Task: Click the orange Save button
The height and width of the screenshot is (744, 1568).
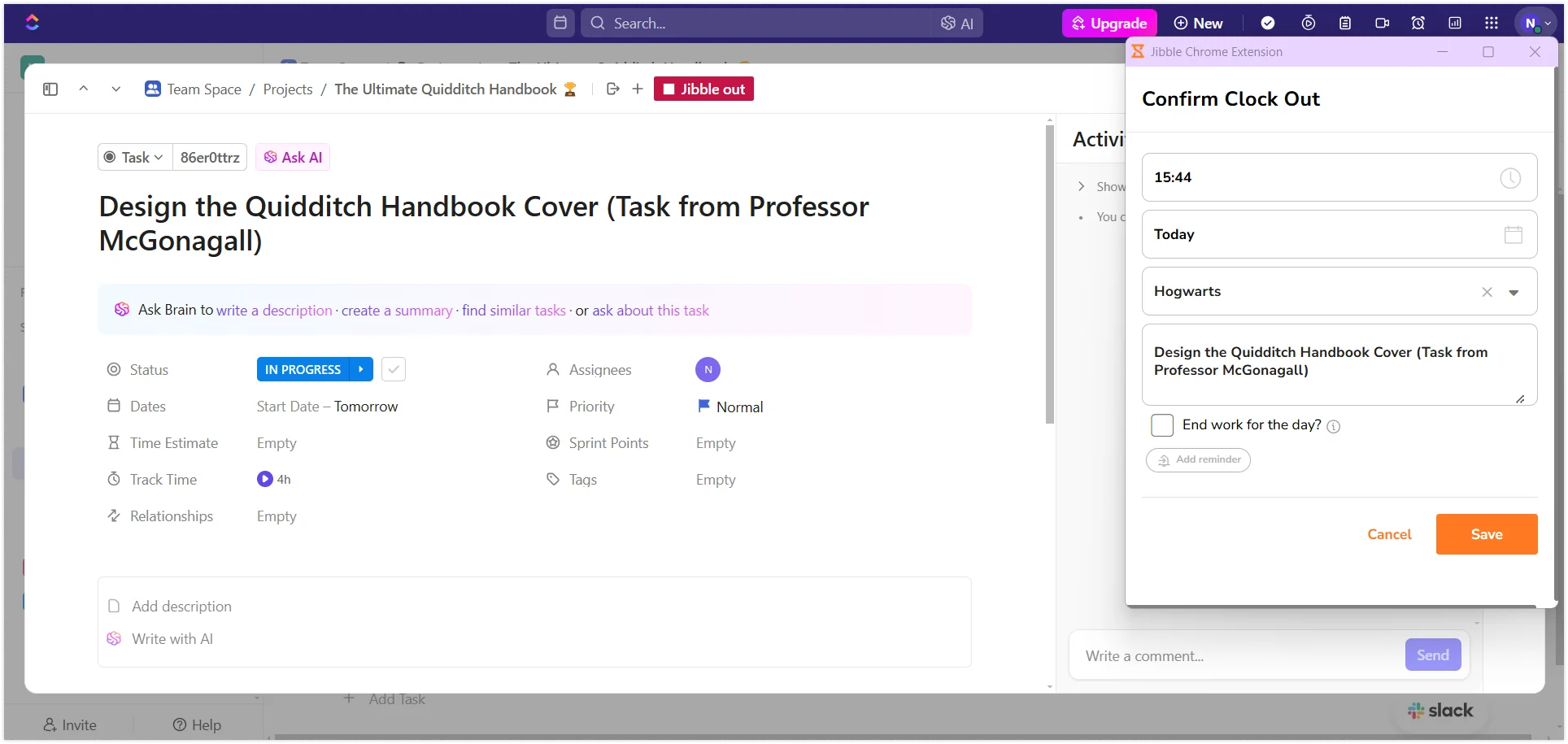Action: (1486, 534)
